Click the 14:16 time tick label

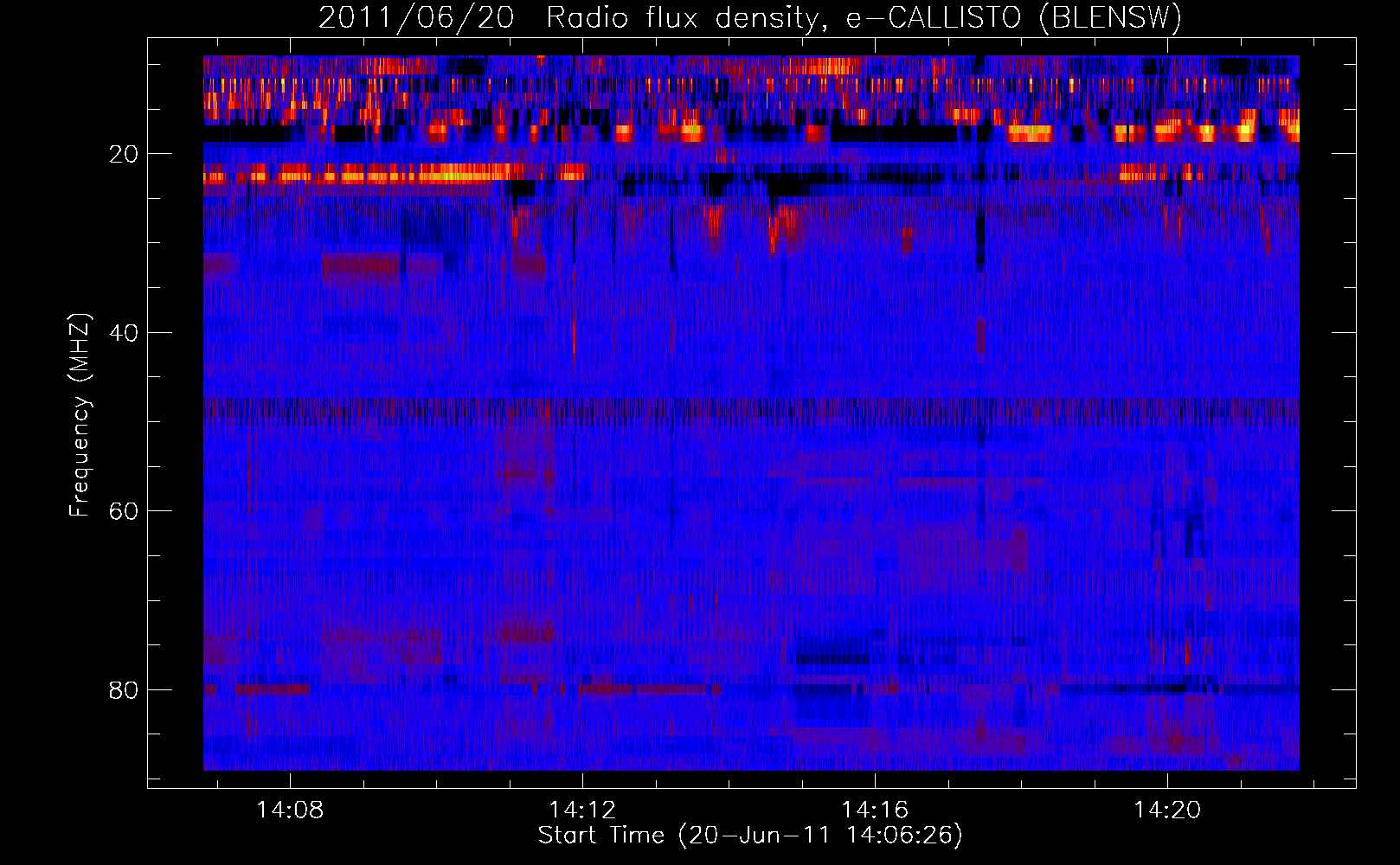875,810
